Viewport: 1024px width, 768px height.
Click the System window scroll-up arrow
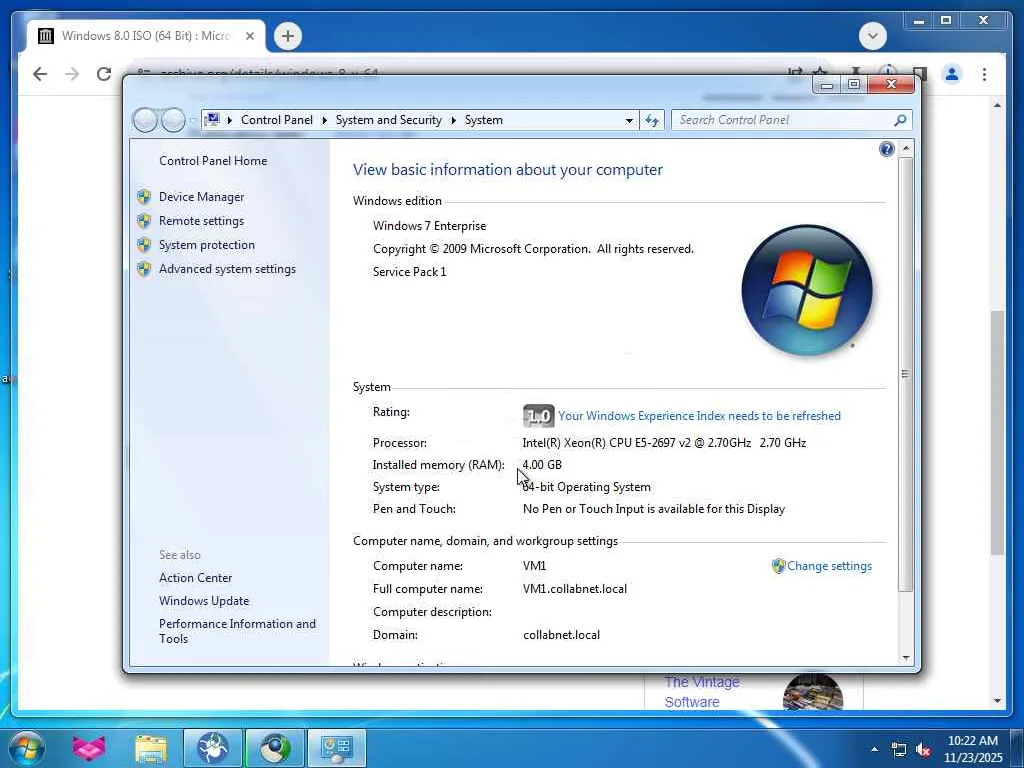[x=906, y=149]
